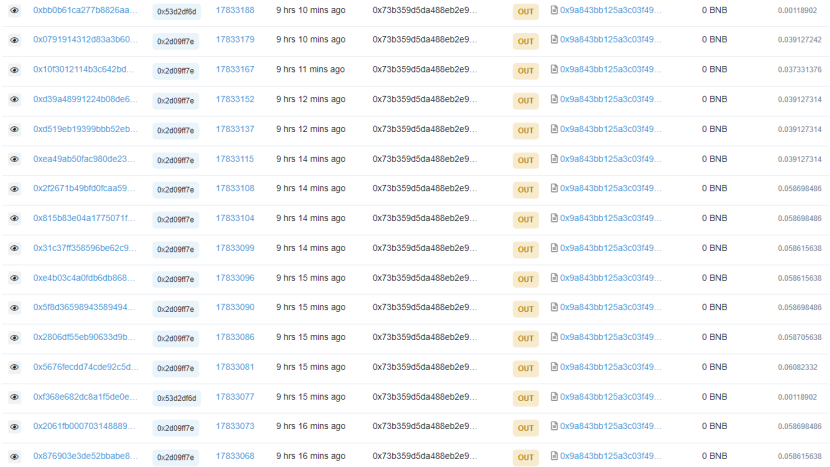Click method badge 0x53d2df6d in block 17833188 row
This screenshot has width=830, height=467.
coord(176,11)
